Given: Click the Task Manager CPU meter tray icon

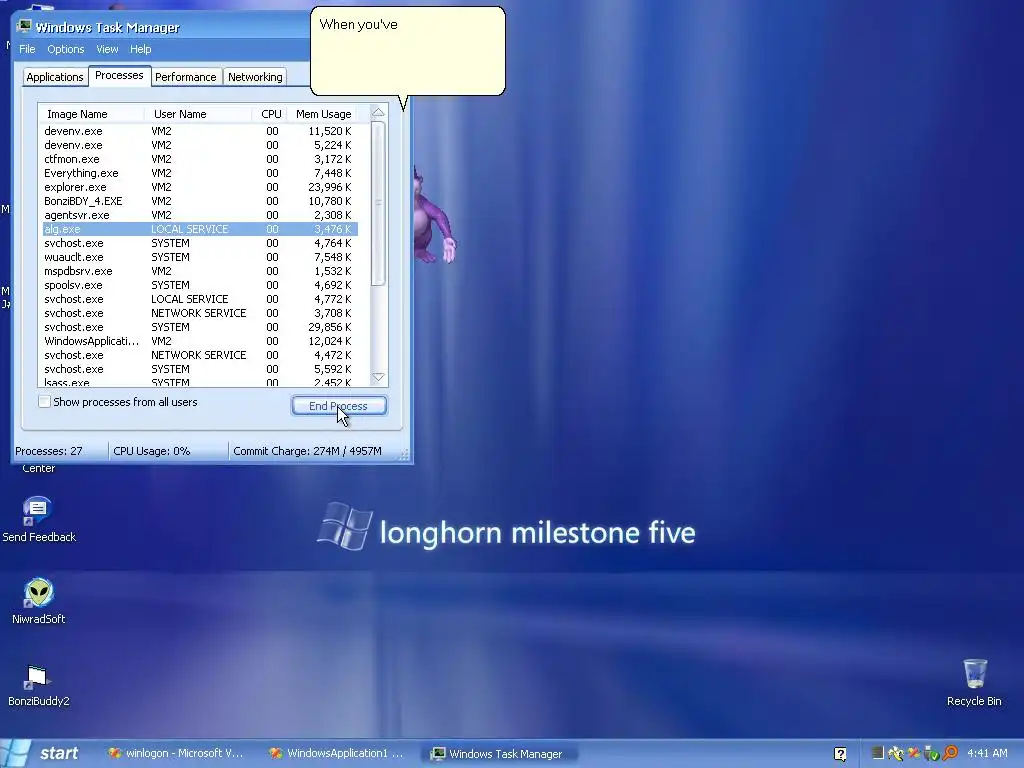Looking at the screenshot, I should [x=877, y=753].
